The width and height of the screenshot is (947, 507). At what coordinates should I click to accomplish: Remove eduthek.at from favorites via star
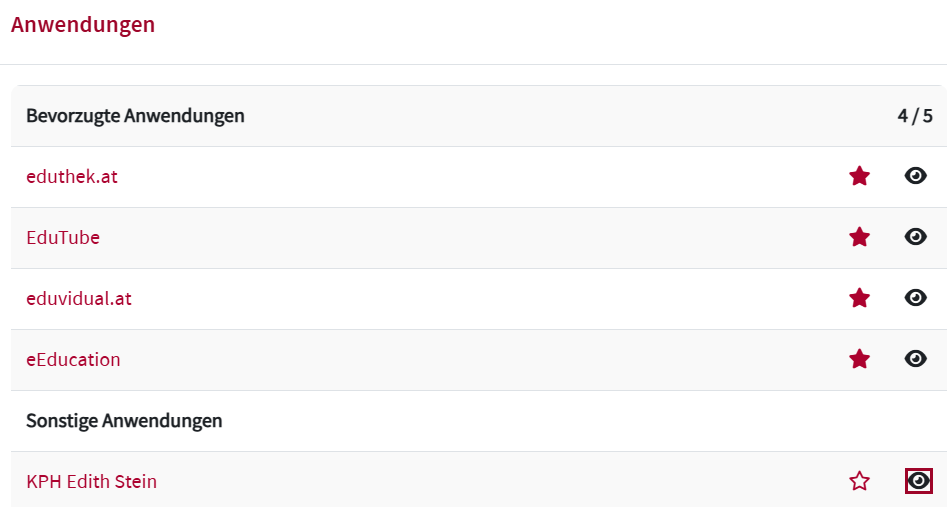[x=859, y=177]
